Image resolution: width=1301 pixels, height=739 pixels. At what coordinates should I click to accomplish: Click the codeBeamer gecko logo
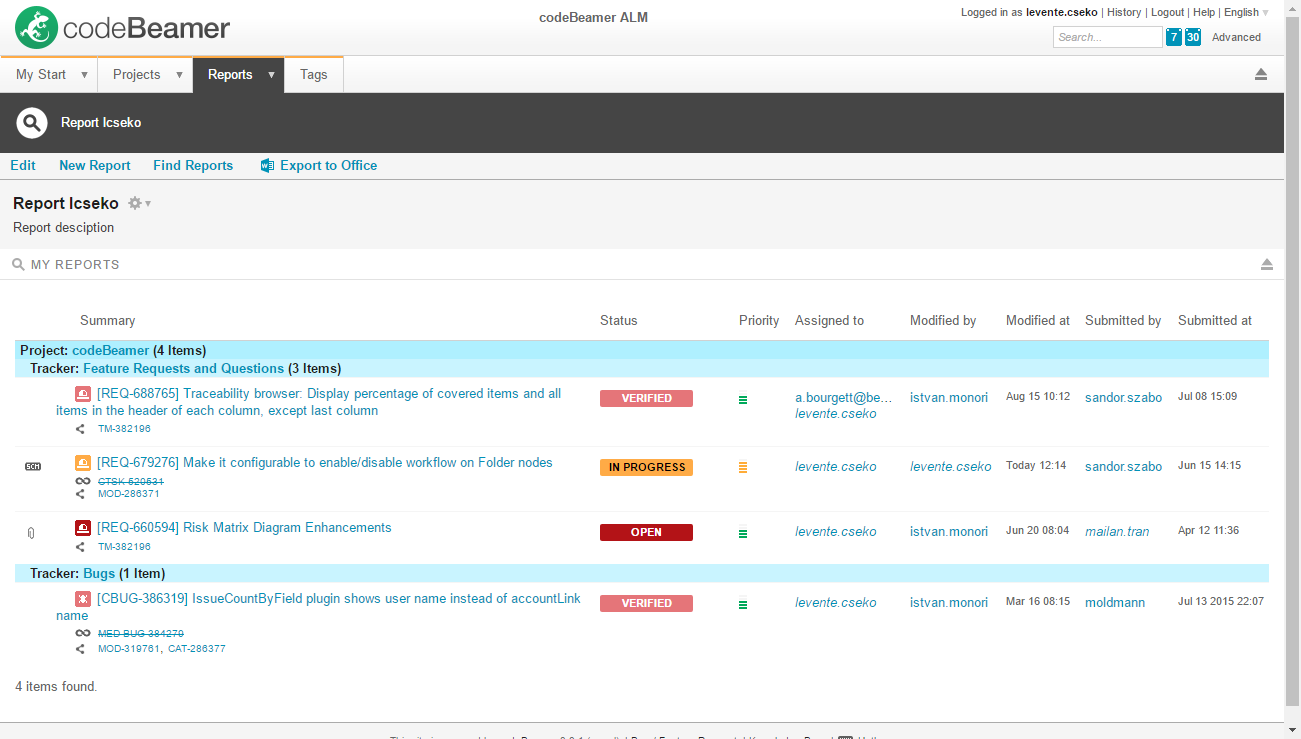click(x=37, y=28)
